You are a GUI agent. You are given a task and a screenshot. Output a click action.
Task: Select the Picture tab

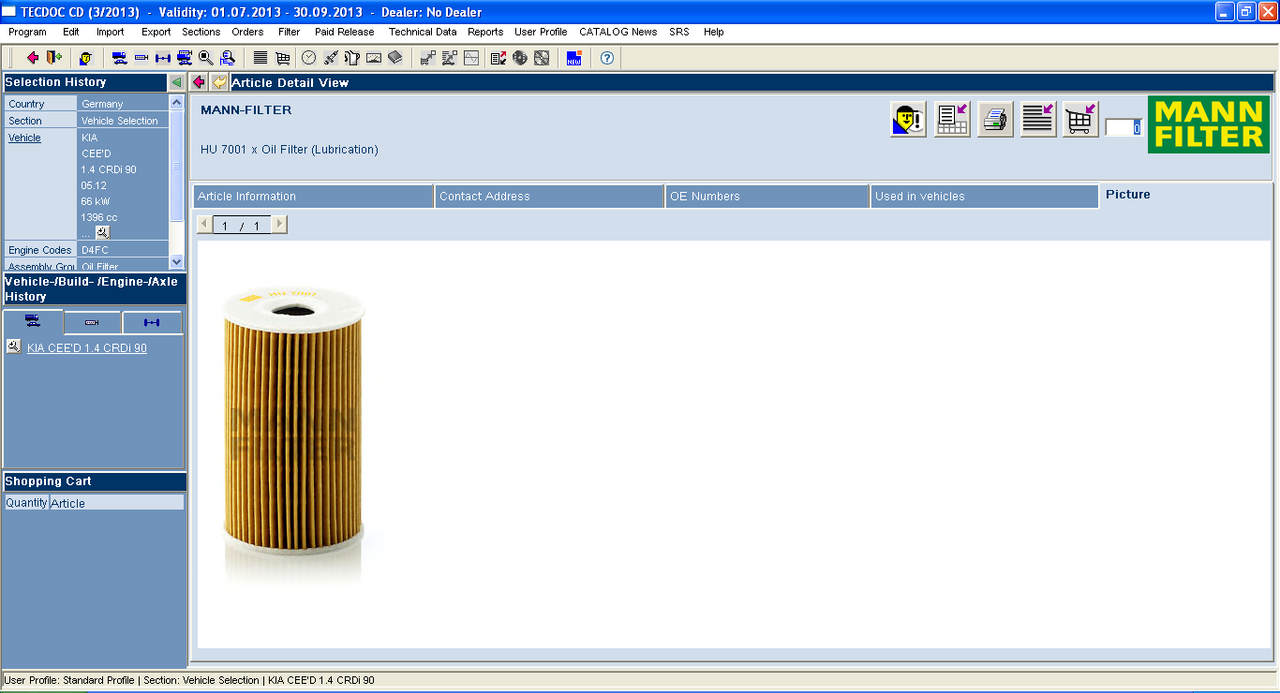click(x=1128, y=195)
